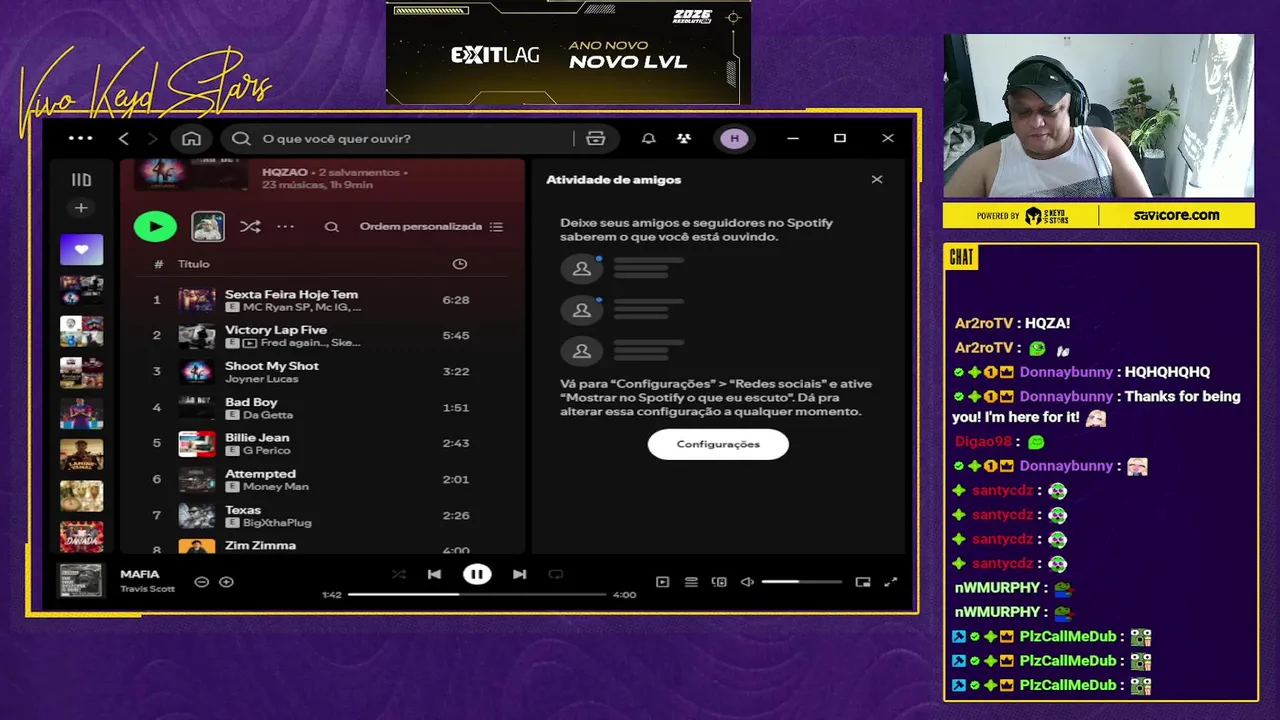Click the savicore.com sponsor label
The image size is (1280, 720).
(1176, 215)
